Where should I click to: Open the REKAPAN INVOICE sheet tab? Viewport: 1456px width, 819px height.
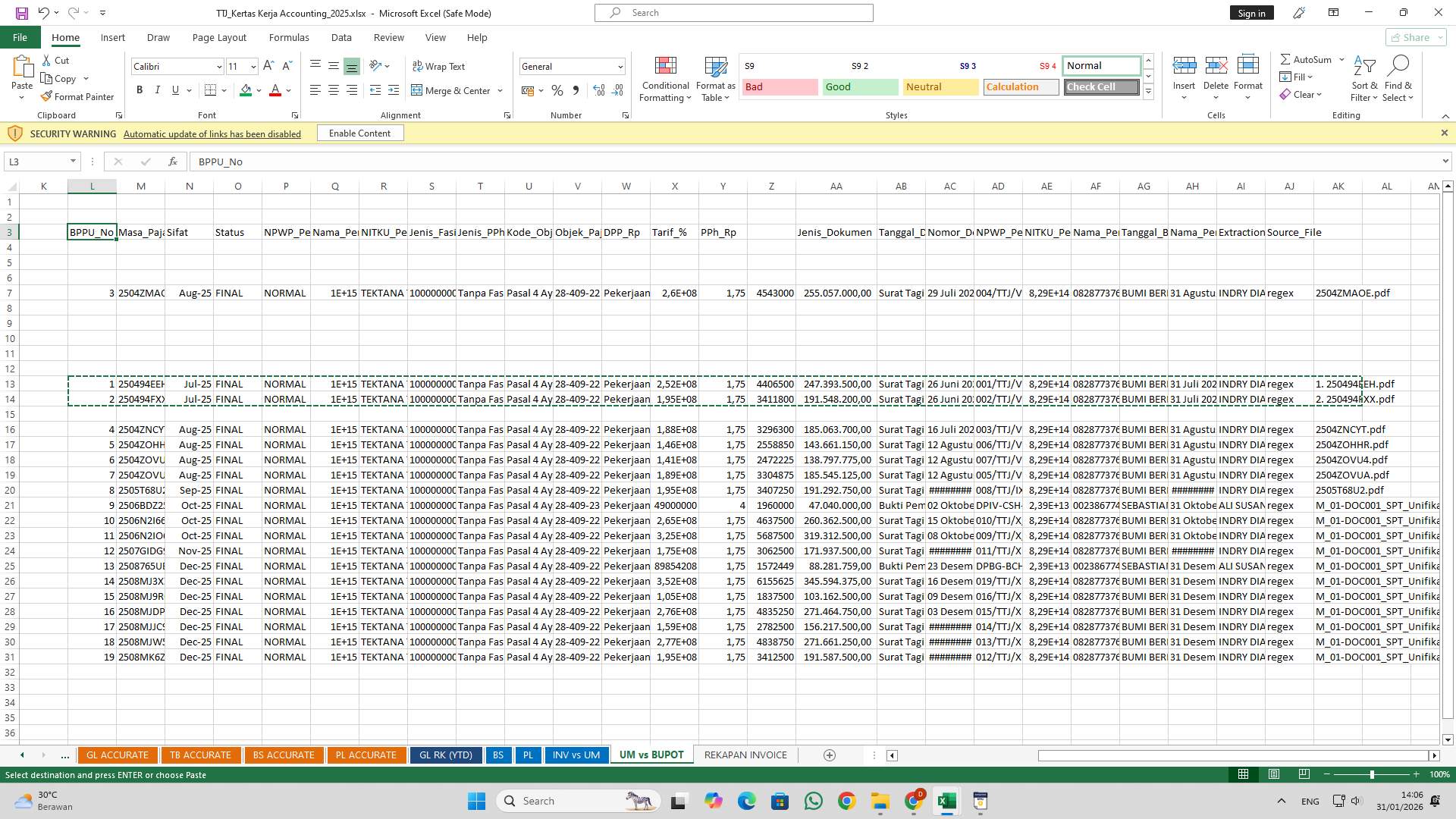(x=745, y=755)
